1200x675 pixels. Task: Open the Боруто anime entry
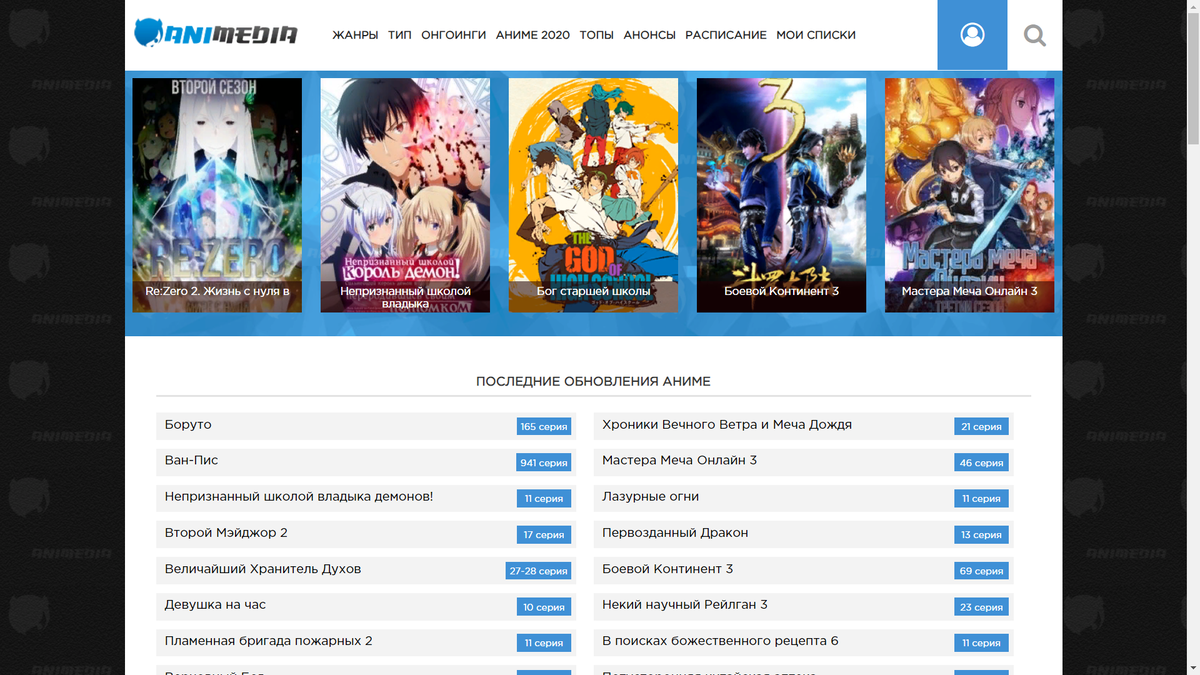(x=188, y=424)
